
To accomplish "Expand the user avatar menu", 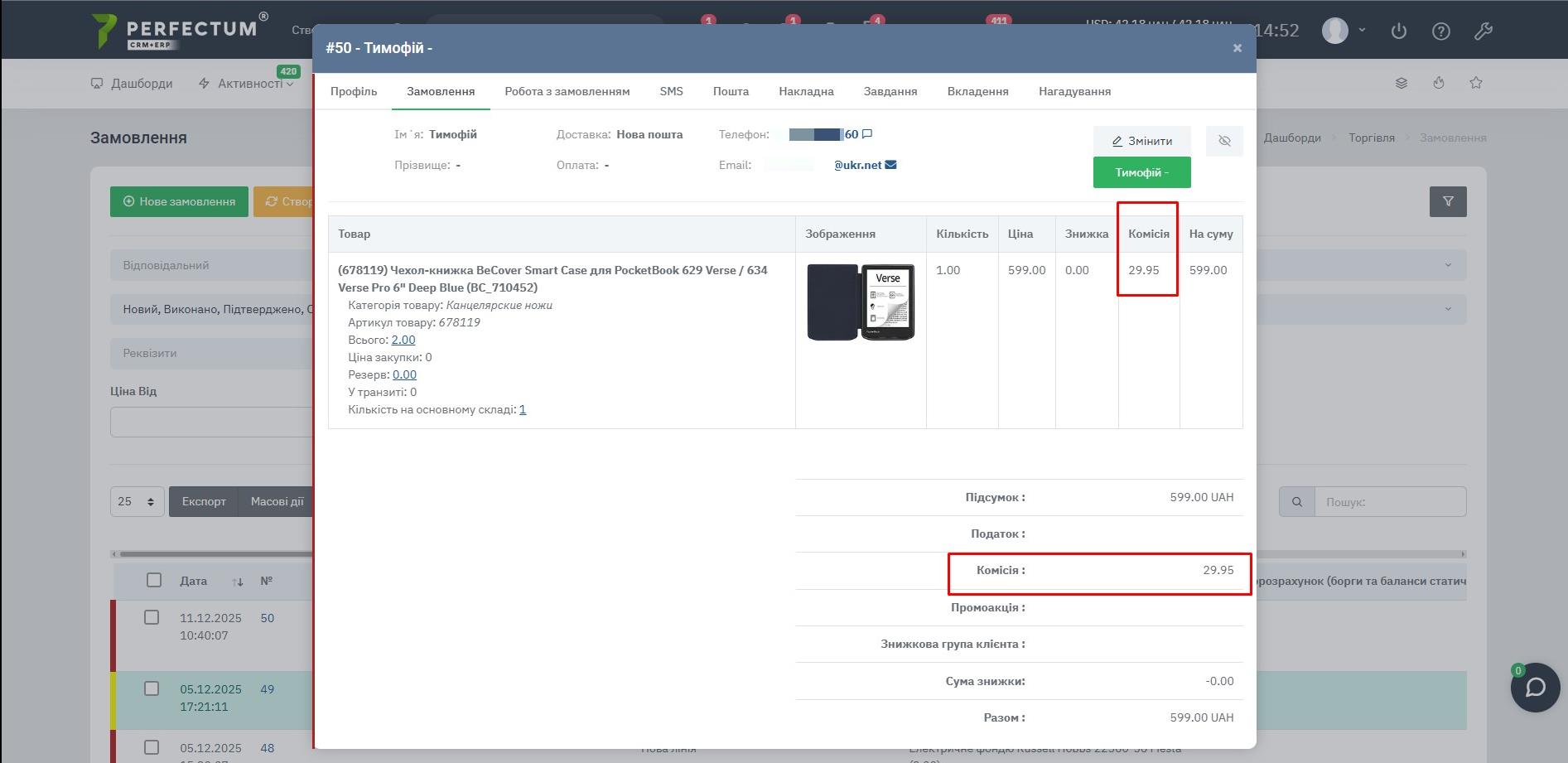I will [x=1344, y=31].
